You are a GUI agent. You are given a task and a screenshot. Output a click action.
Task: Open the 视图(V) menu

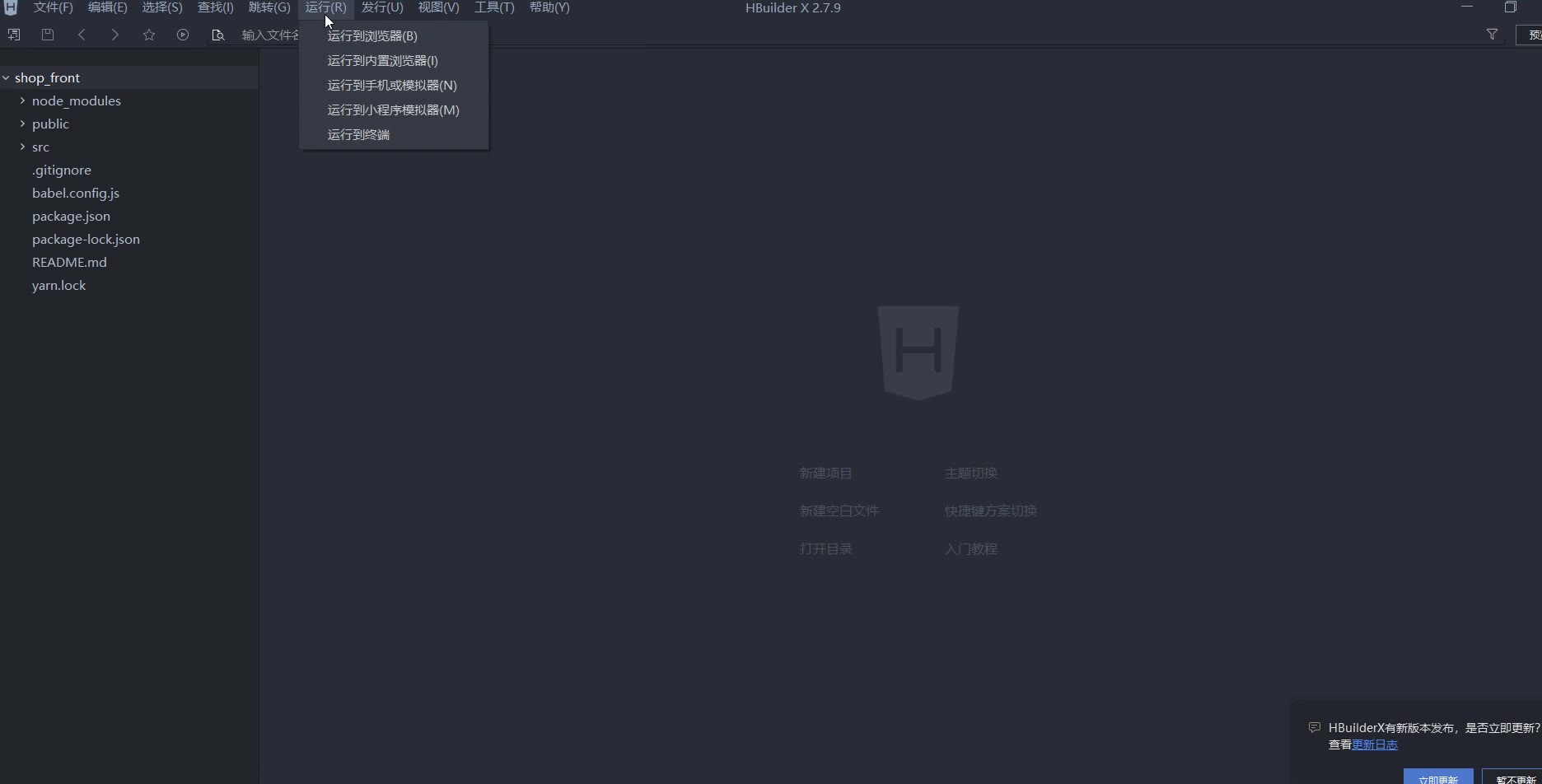click(438, 7)
